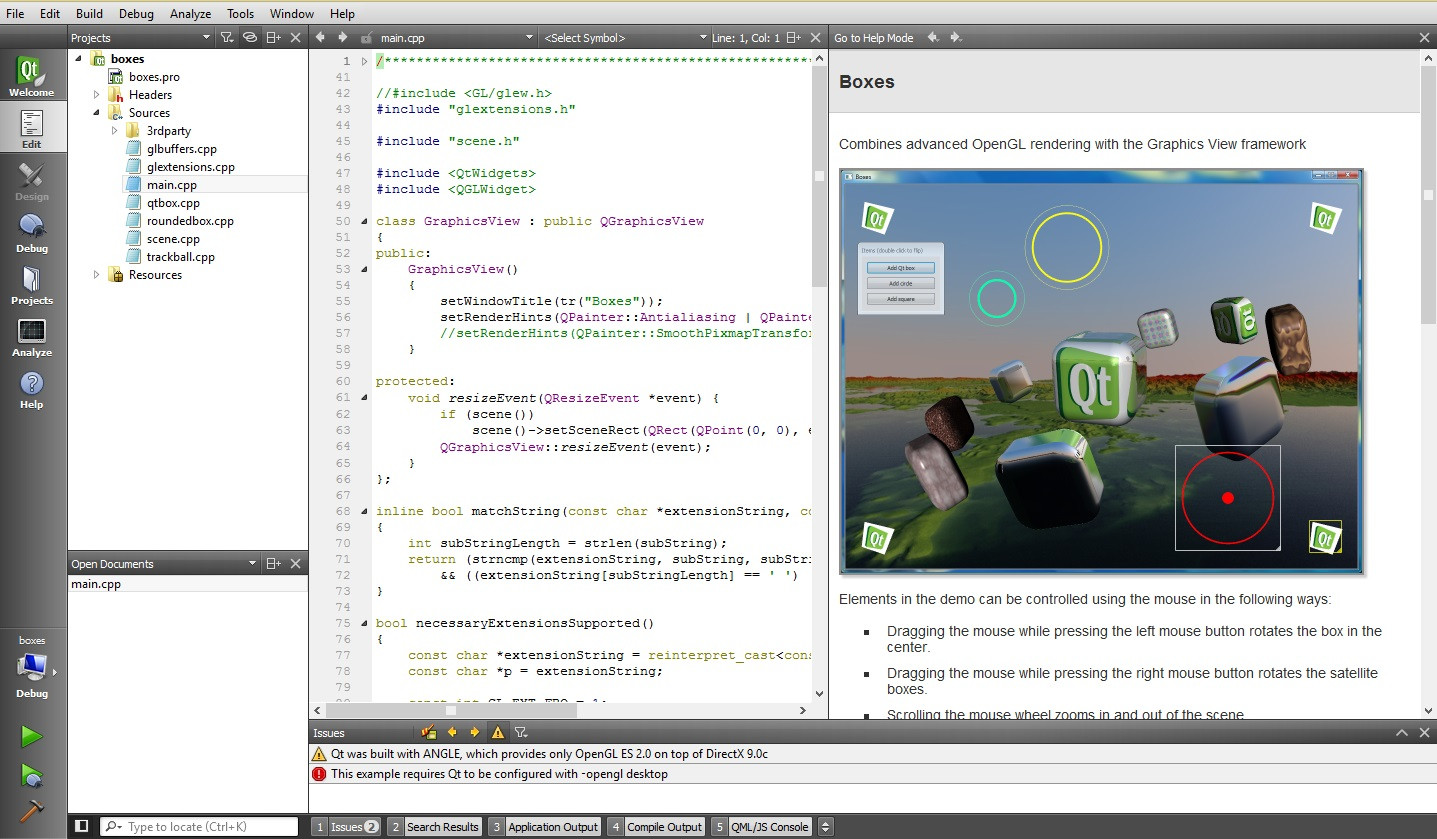Close the Projects side pane

[x=295, y=38]
